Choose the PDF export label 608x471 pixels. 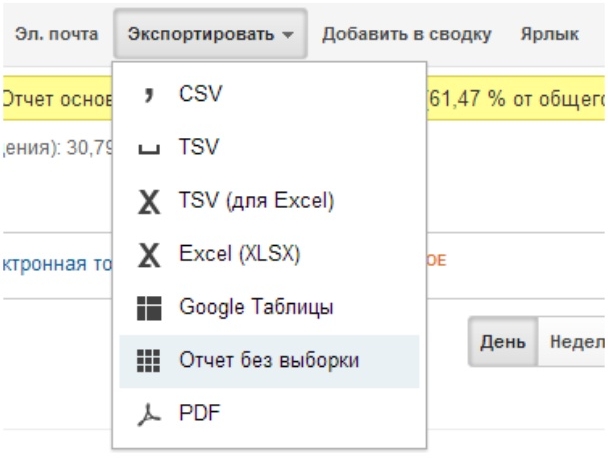coord(194,414)
